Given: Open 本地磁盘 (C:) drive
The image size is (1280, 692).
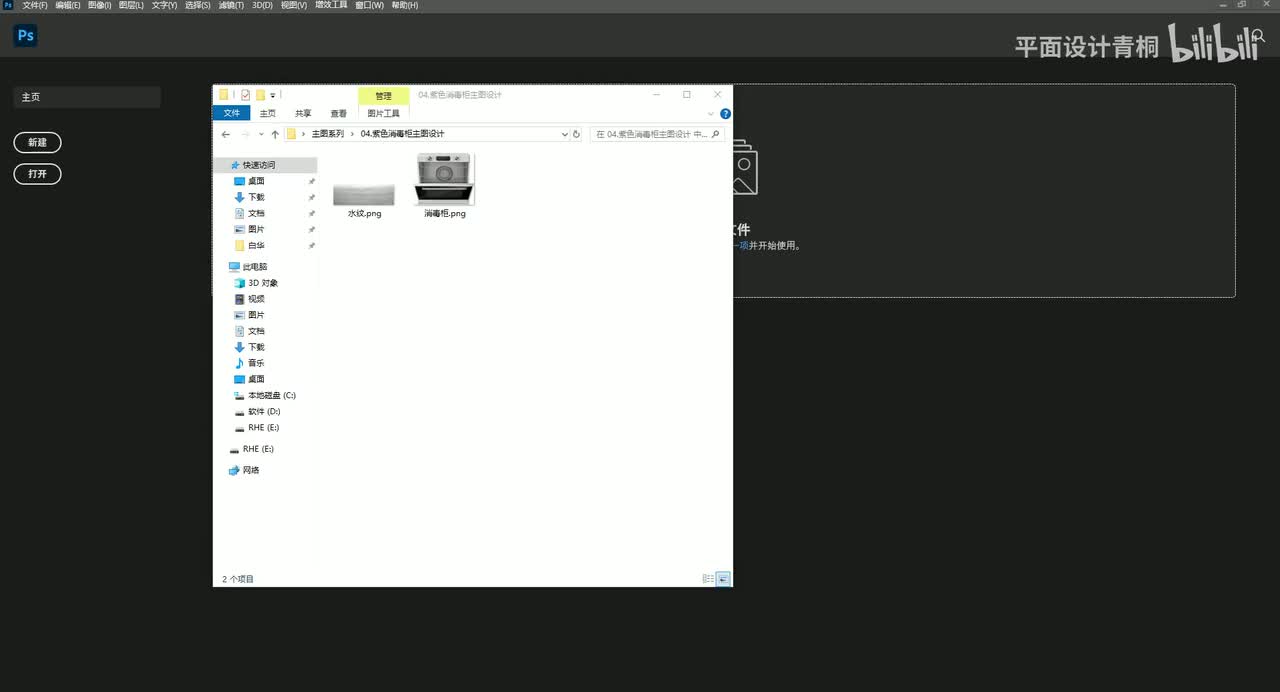Looking at the screenshot, I should click(x=272, y=395).
